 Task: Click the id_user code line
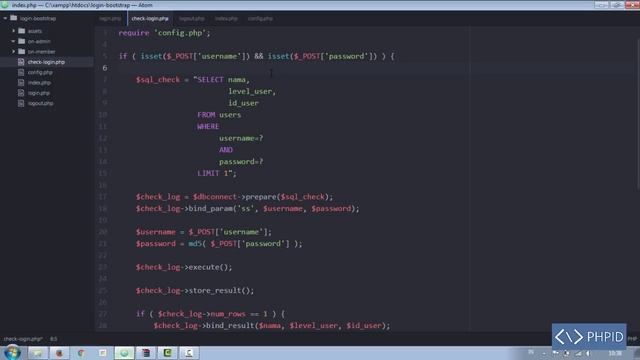click(243, 103)
